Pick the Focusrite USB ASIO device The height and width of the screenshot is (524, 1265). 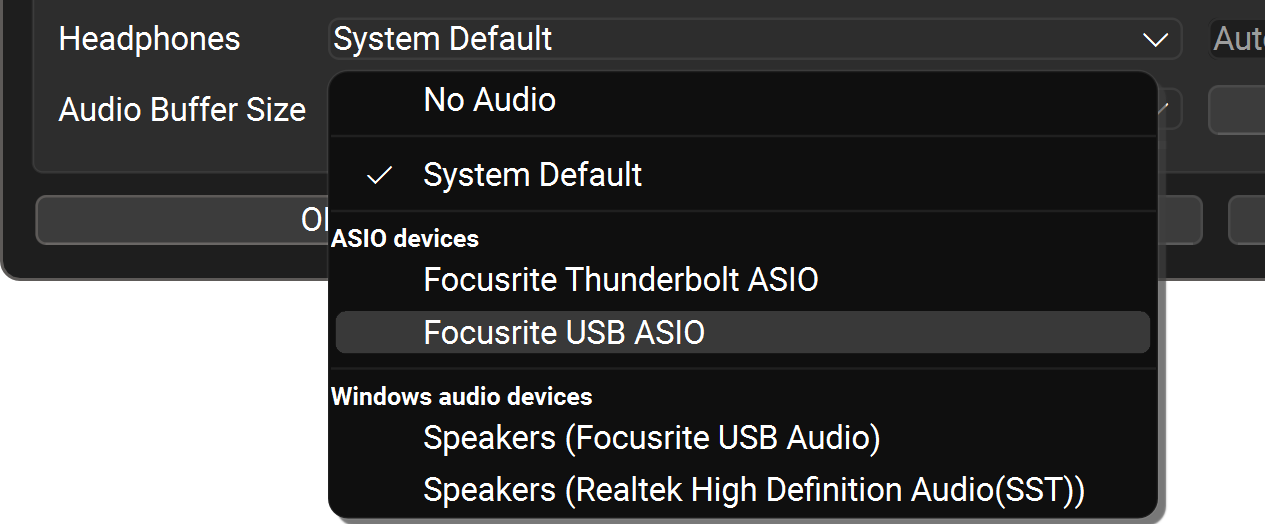[x=564, y=333]
